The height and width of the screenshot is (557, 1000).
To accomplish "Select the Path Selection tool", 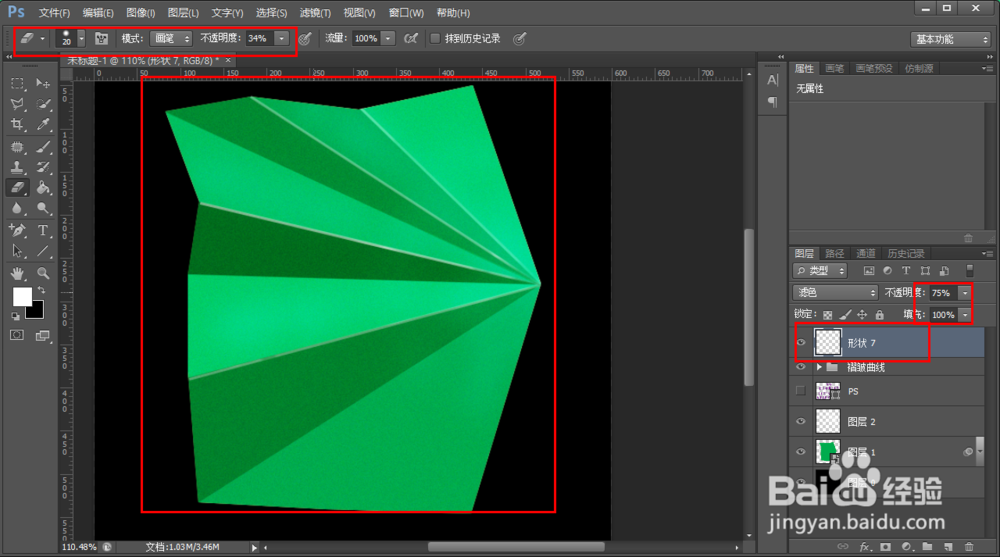I will pyautogui.click(x=17, y=251).
